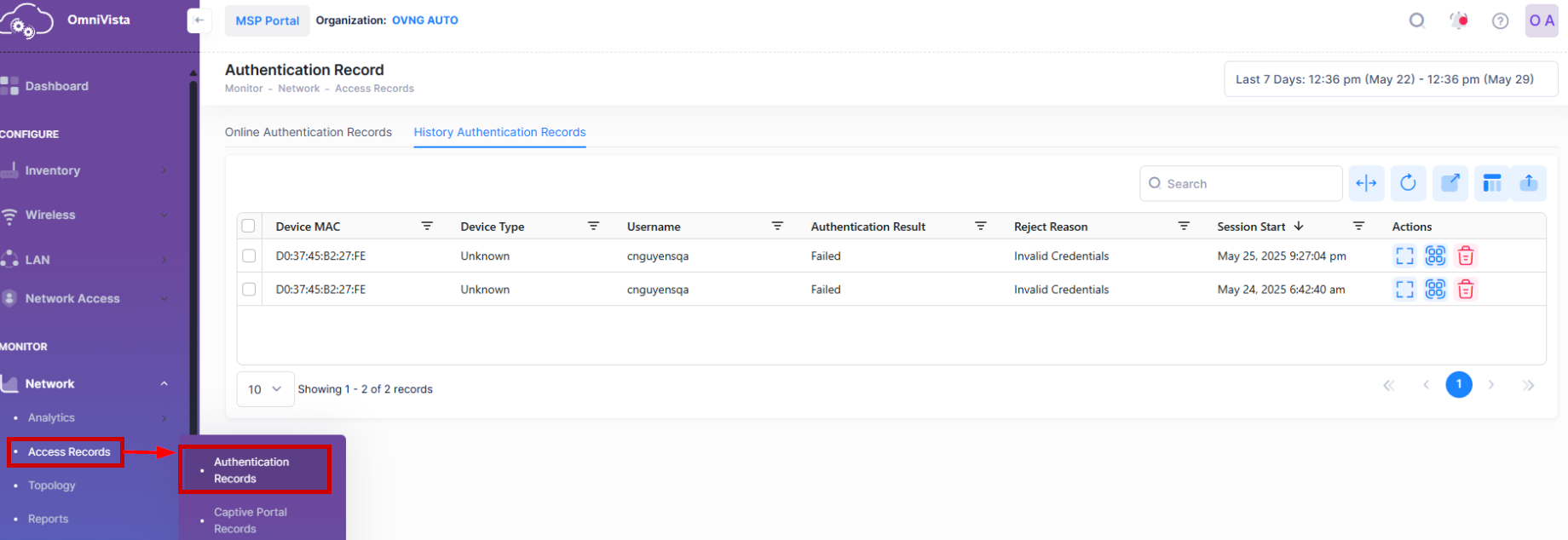Select Captive Portal Records submenu item
The image size is (1568, 540).
(251, 520)
